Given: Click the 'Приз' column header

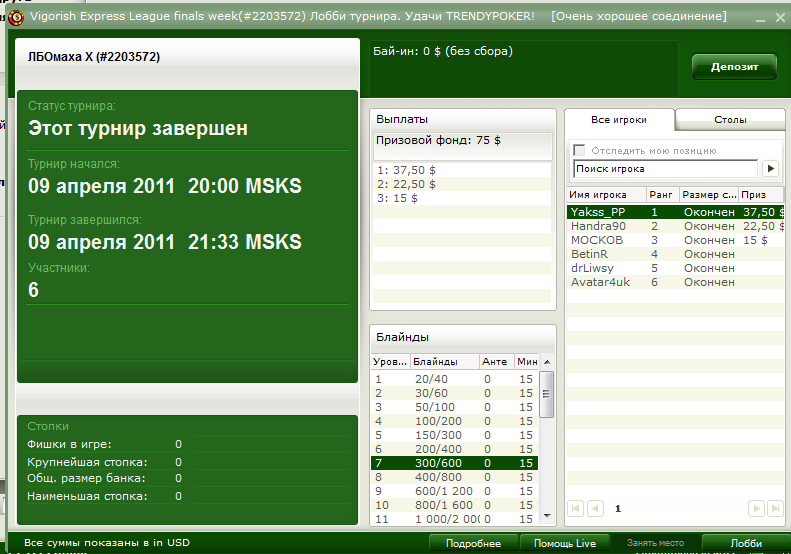Looking at the screenshot, I should tap(761, 195).
